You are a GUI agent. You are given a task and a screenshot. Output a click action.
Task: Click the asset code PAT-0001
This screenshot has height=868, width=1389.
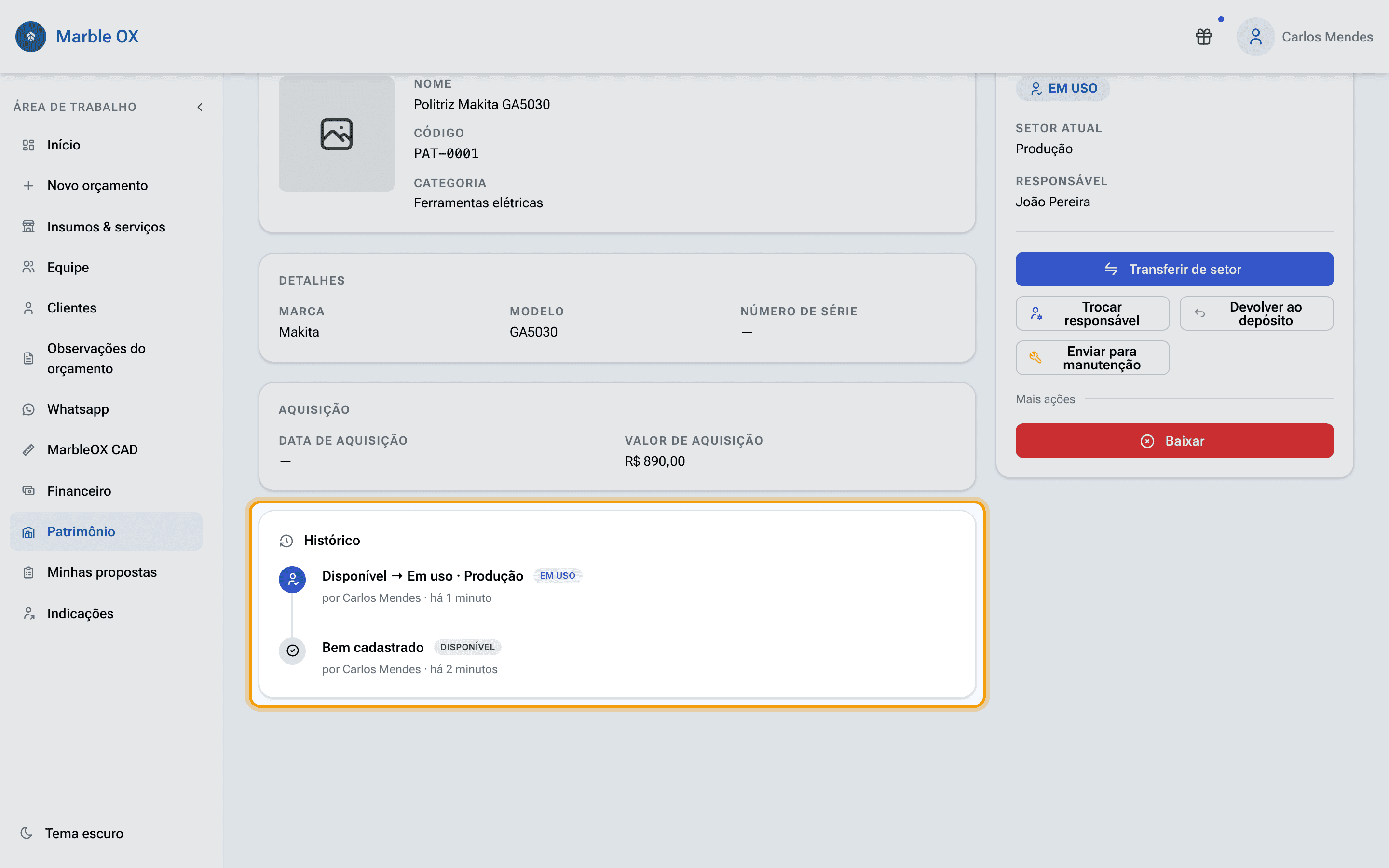(446, 154)
